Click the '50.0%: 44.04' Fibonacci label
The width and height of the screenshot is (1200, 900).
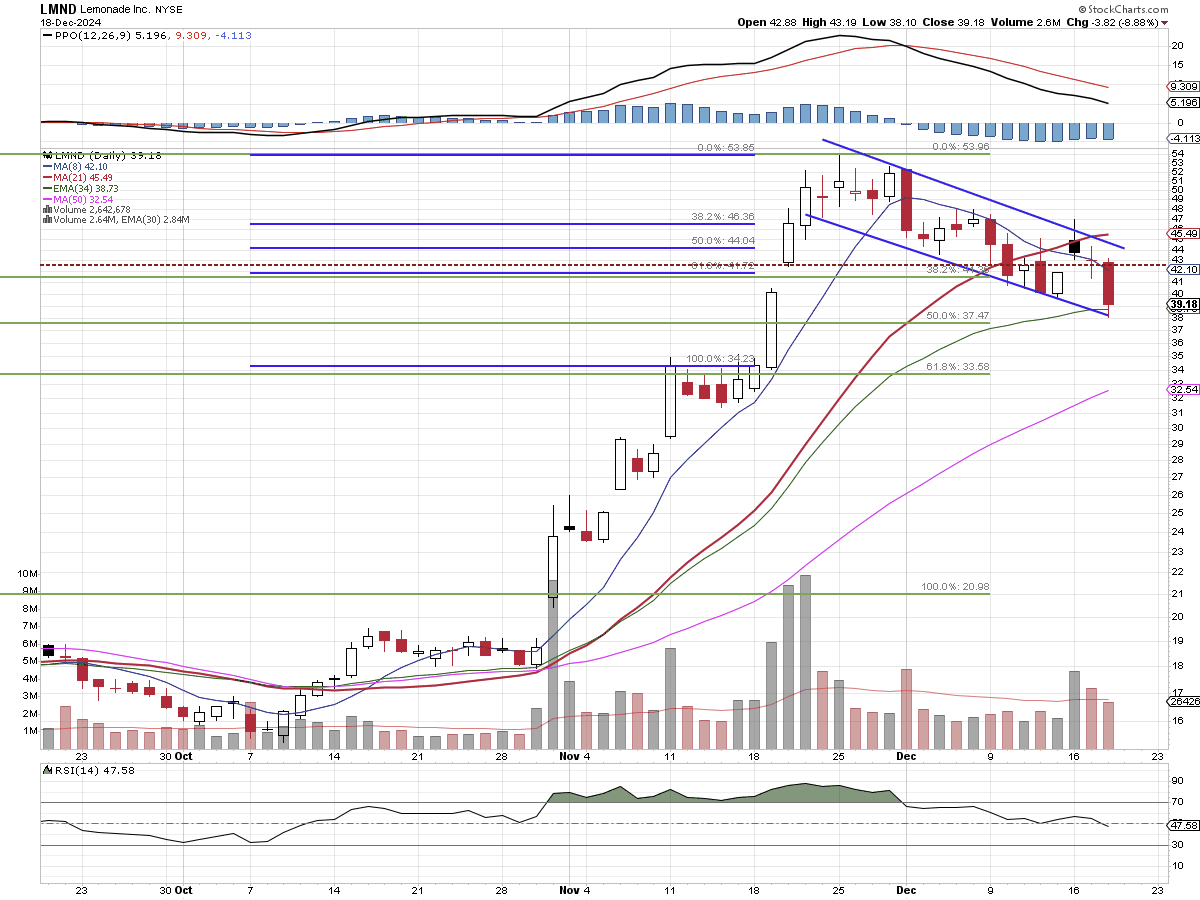[722, 240]
